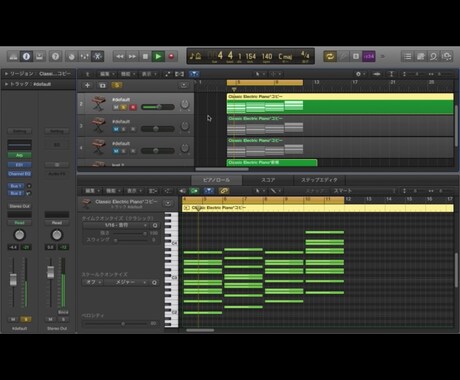Switch to the ピアノロール tab
This screenshot has height=380, width=460.
216,180
